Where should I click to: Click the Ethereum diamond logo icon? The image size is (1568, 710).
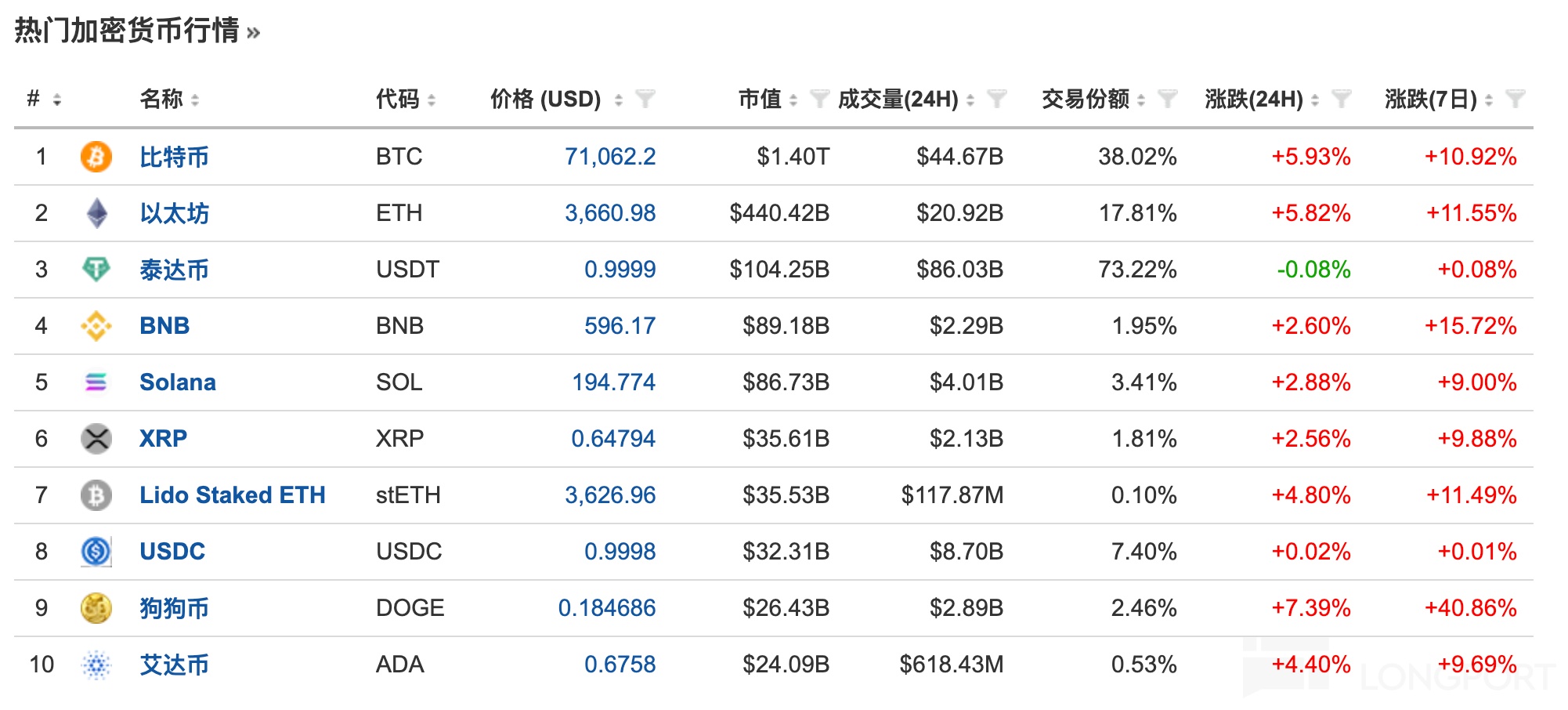tap(96, 213)
